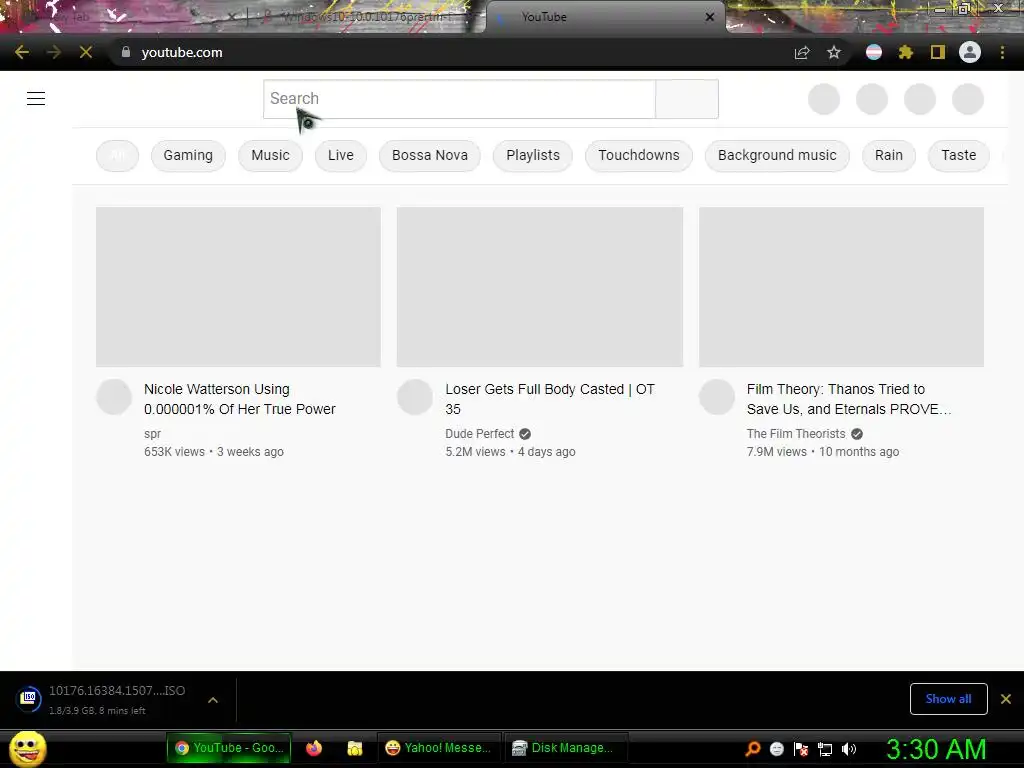Viewport: 1024px width, 768px height.
Task: Bookmark this page with the star icon
Action: tap(834, 52)
